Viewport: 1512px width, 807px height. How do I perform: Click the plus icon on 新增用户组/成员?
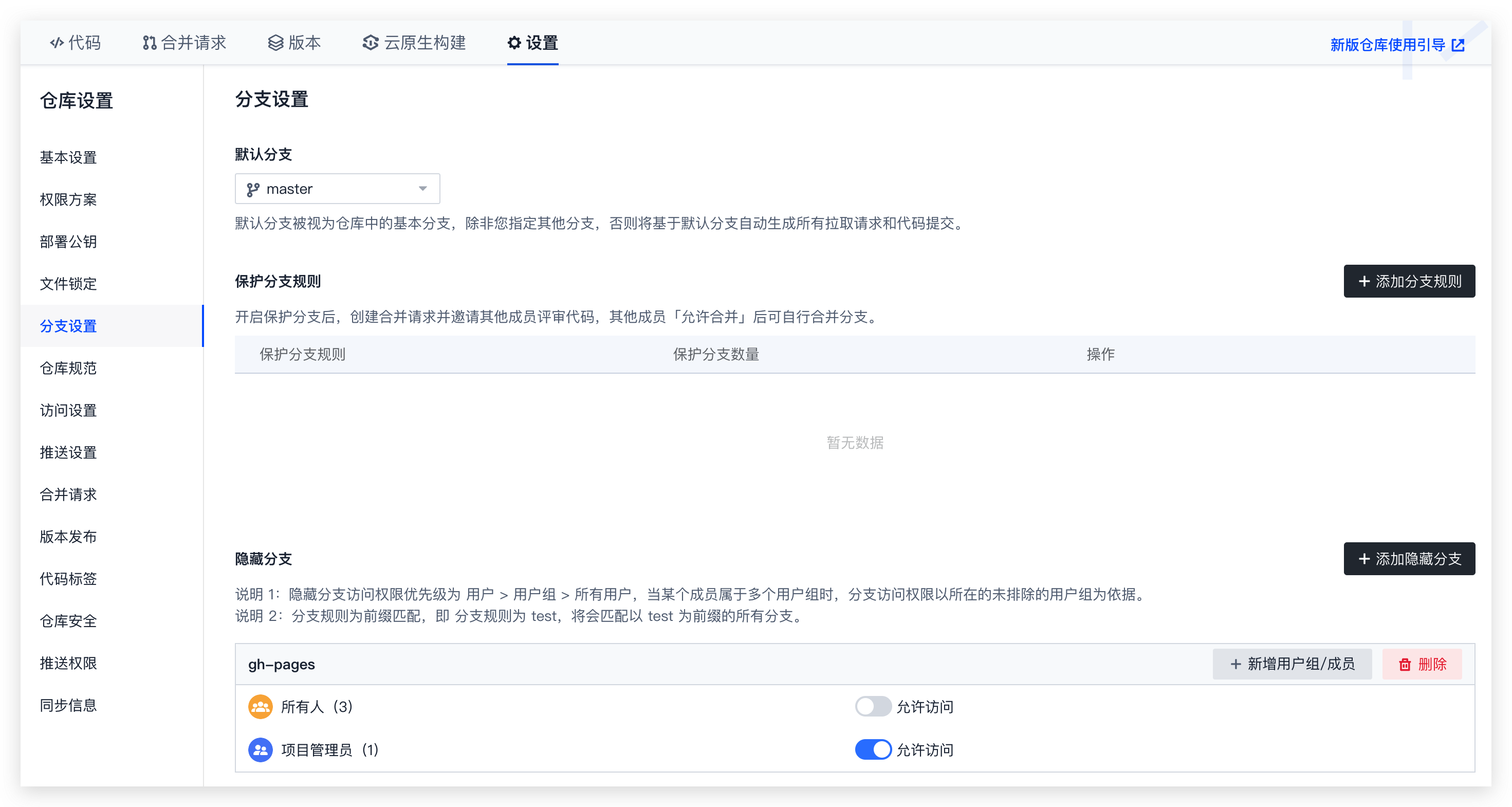1236,665
